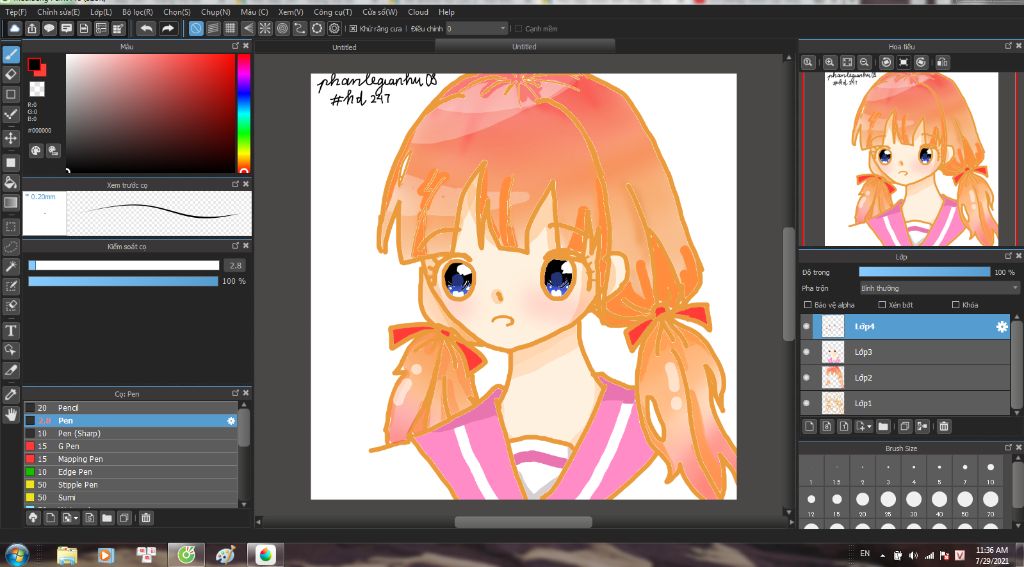Viewport: 1024px width, 567px height.
Task: Toggle the Khử răng cưa checkbox
Action: (x=353, y=29)
